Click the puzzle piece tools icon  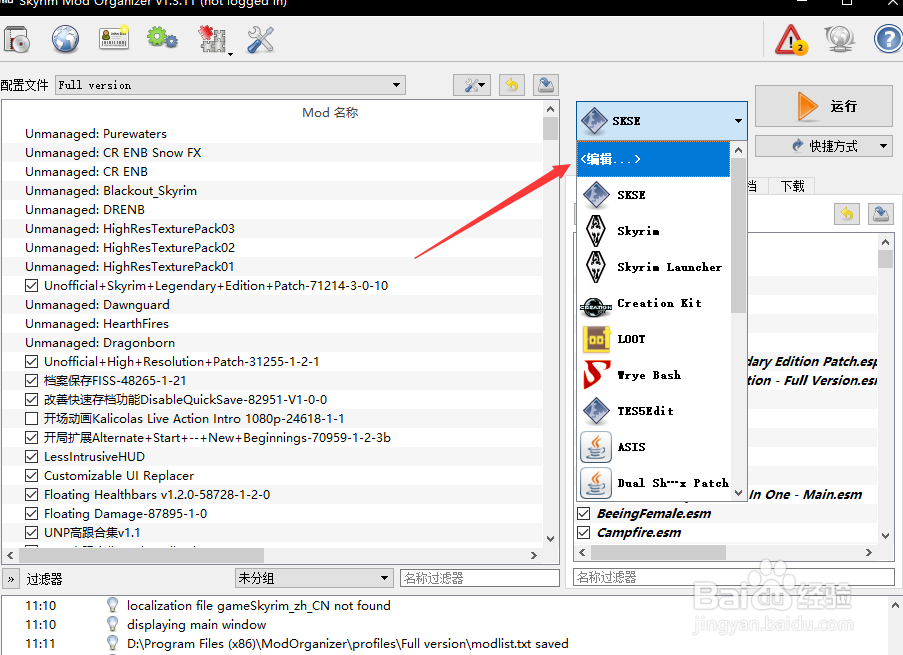pyautogui.click(x=211, y=39)
